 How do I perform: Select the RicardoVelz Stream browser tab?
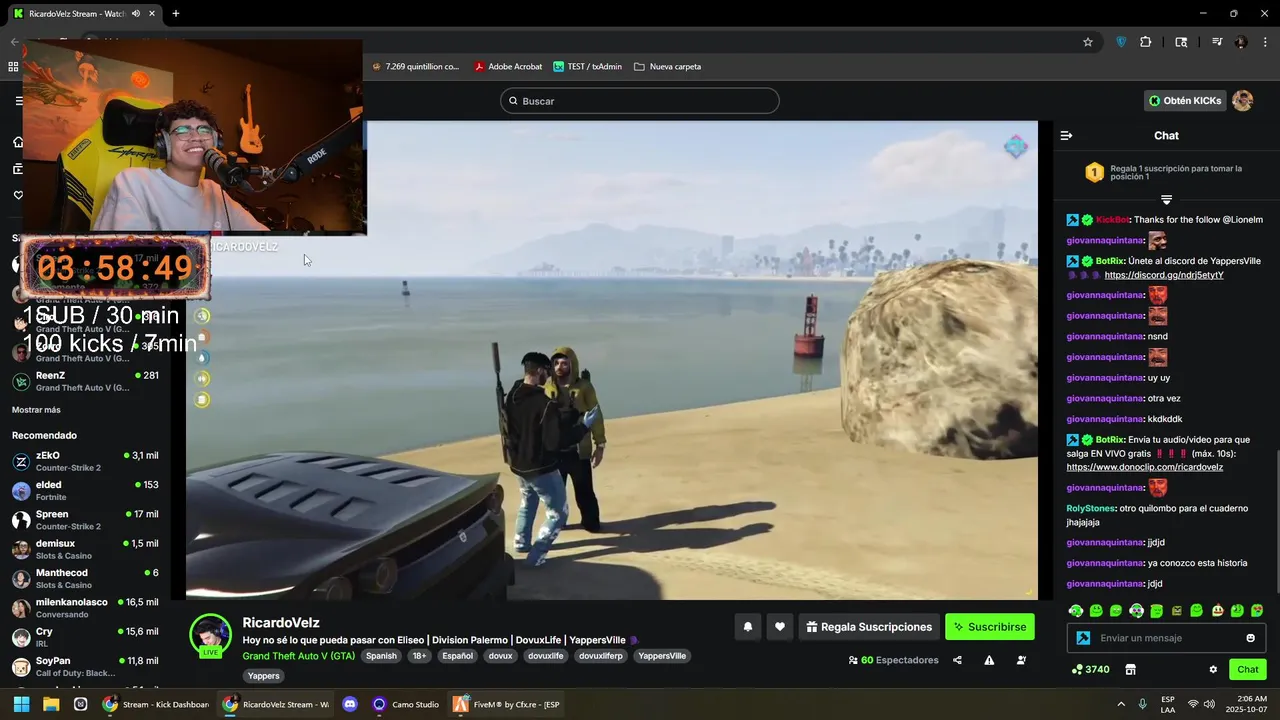coord(83,14)
